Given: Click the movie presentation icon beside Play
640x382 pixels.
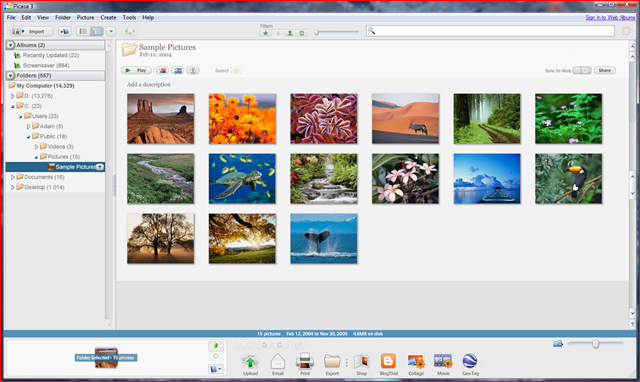Looking at the screenshot, I should pyautogui.click(x=178, y=71).
